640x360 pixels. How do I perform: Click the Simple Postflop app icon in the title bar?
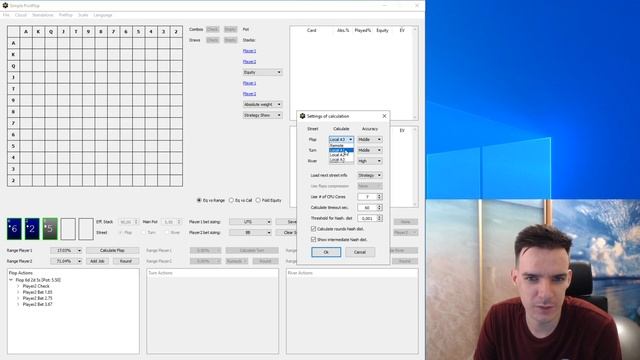(5, 5)
